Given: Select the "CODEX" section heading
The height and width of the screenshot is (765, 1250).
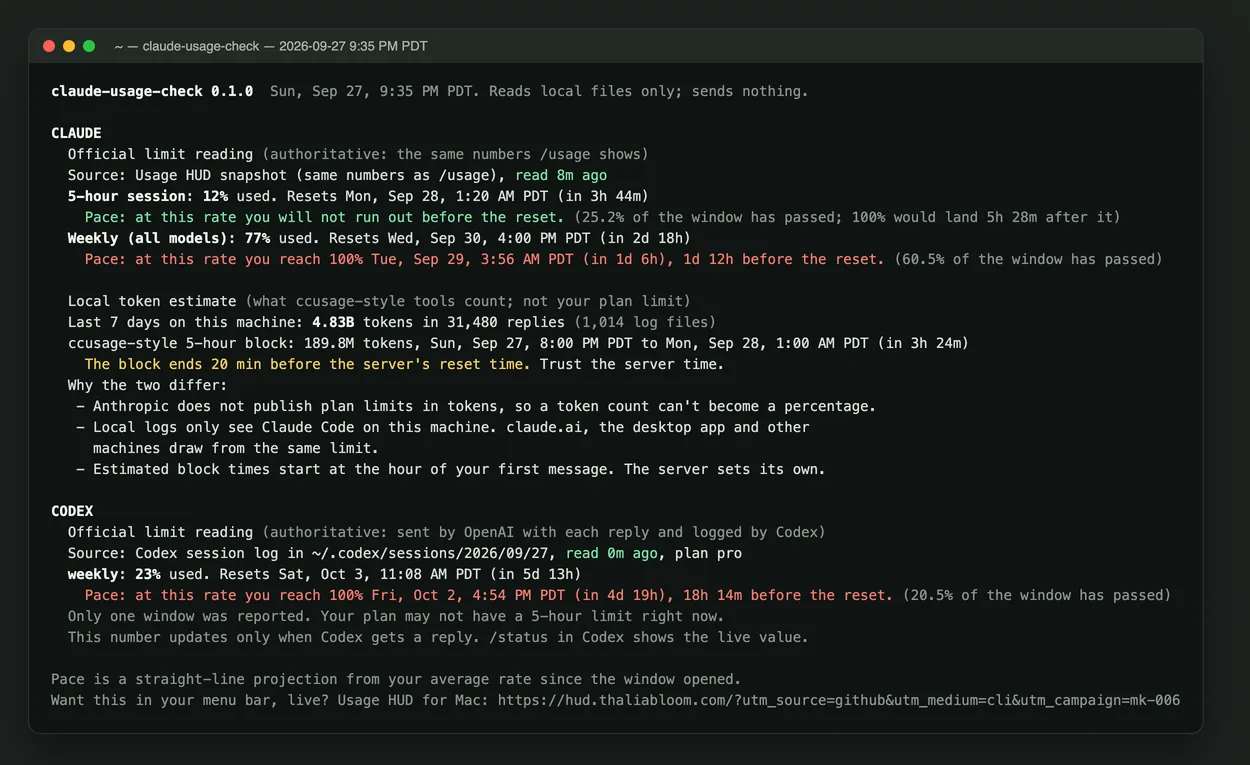Looking at the screenshot, I should tap(72, 511).
